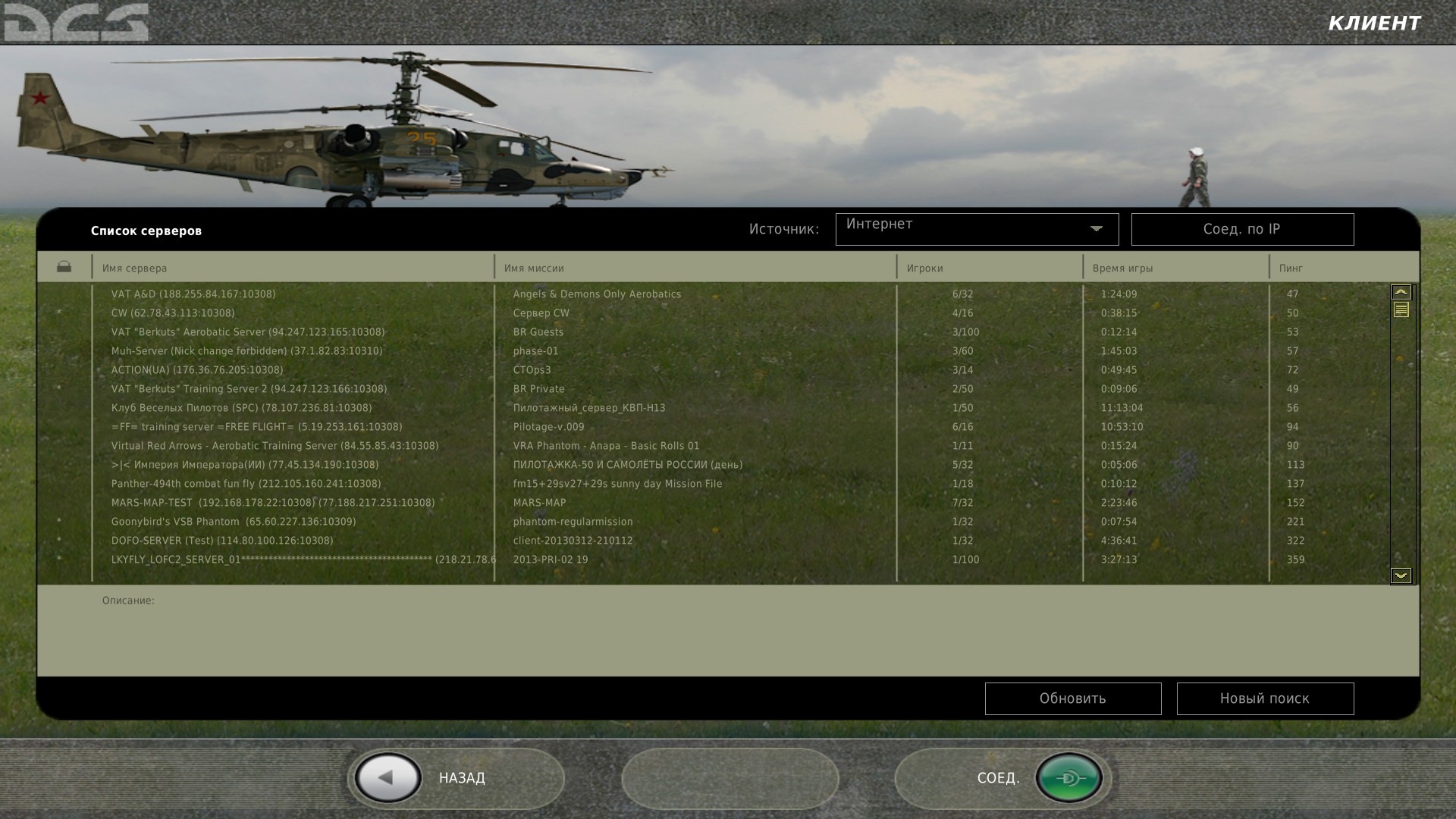Click mission client-20130312-210112
The image size is (1456, 819).
[573, 541]
